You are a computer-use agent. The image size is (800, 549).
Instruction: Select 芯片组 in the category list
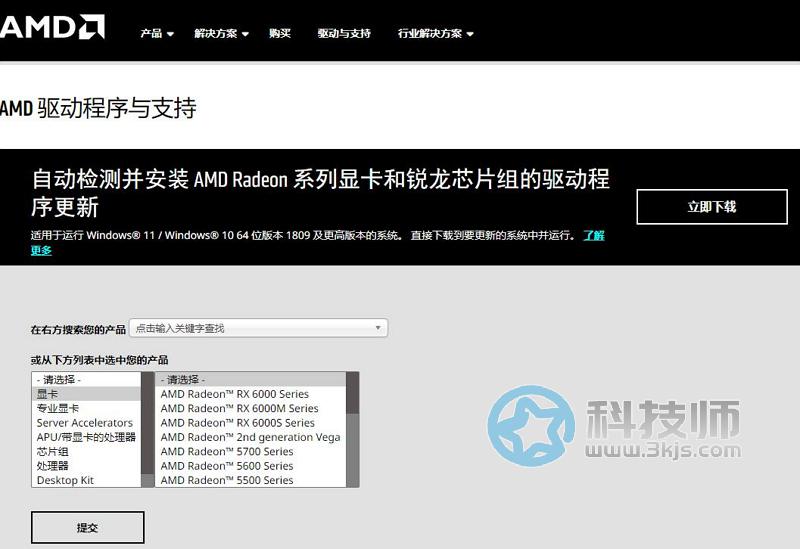(x=86, y=451)
